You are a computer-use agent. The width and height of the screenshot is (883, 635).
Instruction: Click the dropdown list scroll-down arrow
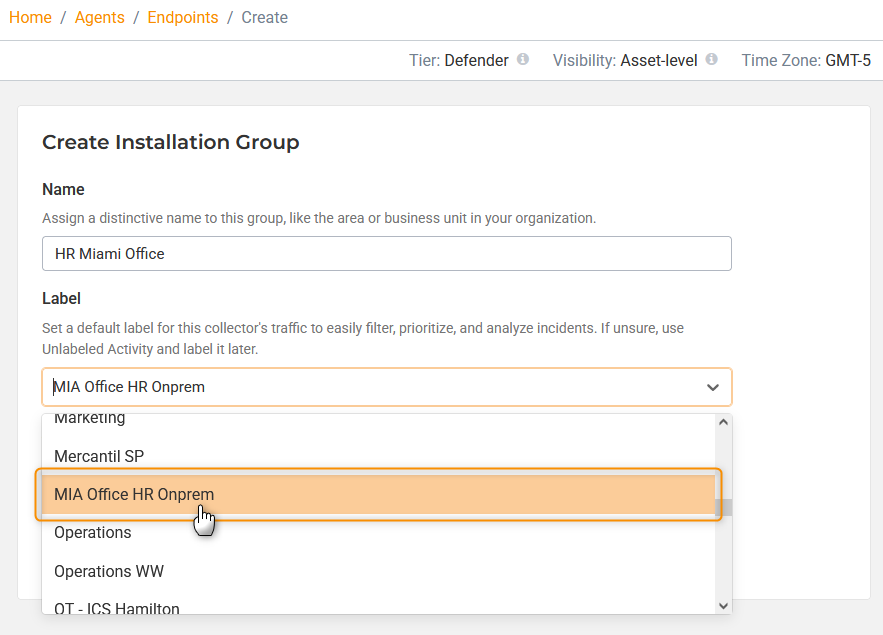(x=724, y=605)
